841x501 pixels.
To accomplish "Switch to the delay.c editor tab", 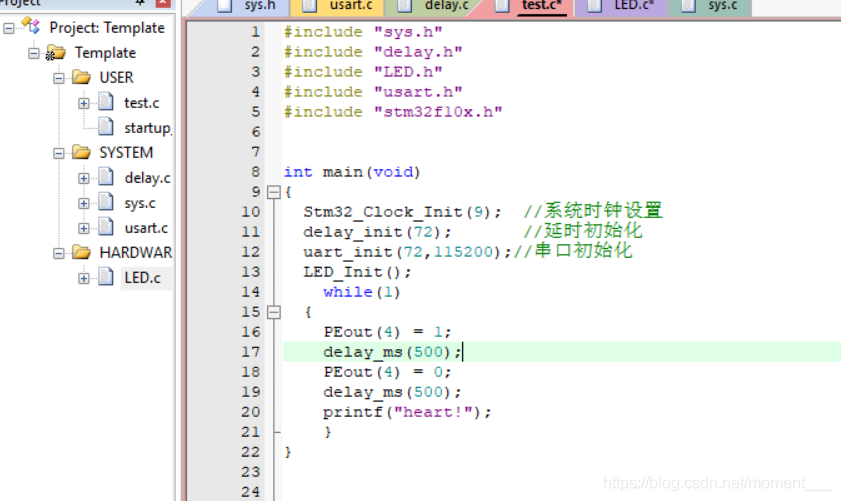I will pos(432,5).
